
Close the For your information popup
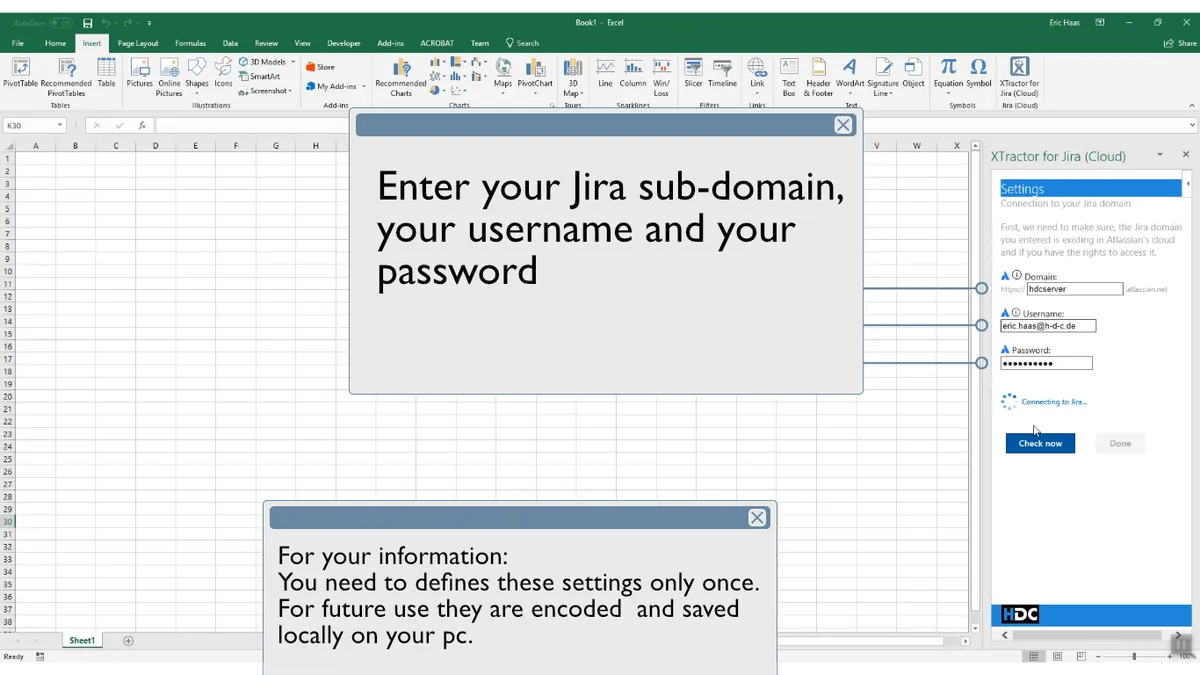[757, 517]
